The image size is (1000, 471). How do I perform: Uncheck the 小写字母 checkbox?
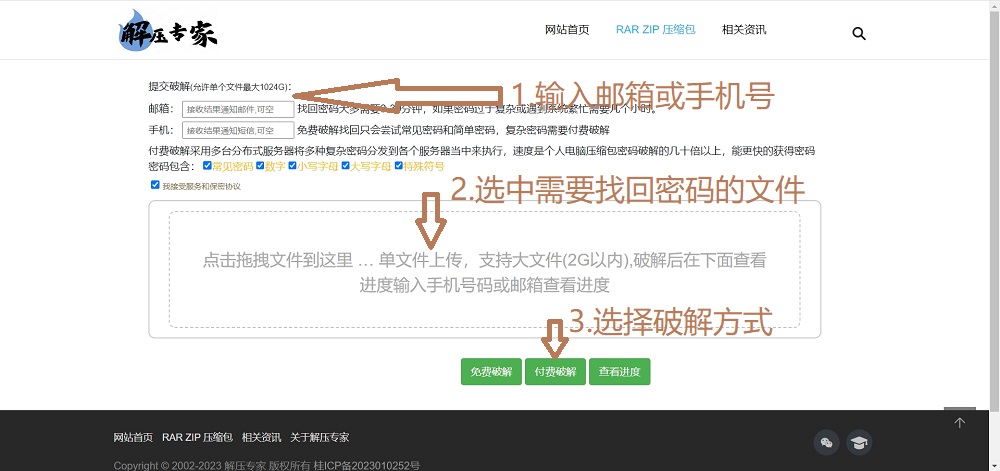[292, 166]
